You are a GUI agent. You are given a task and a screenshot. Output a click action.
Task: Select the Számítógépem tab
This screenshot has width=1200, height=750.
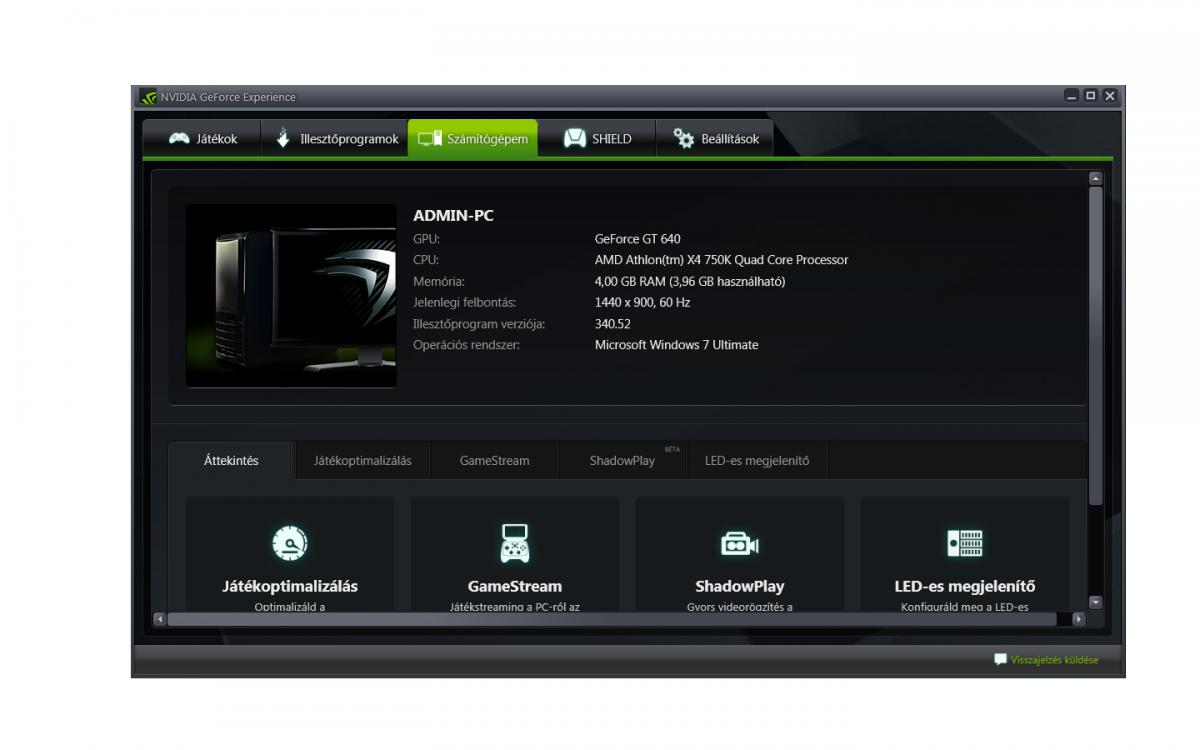click(473, 139)
